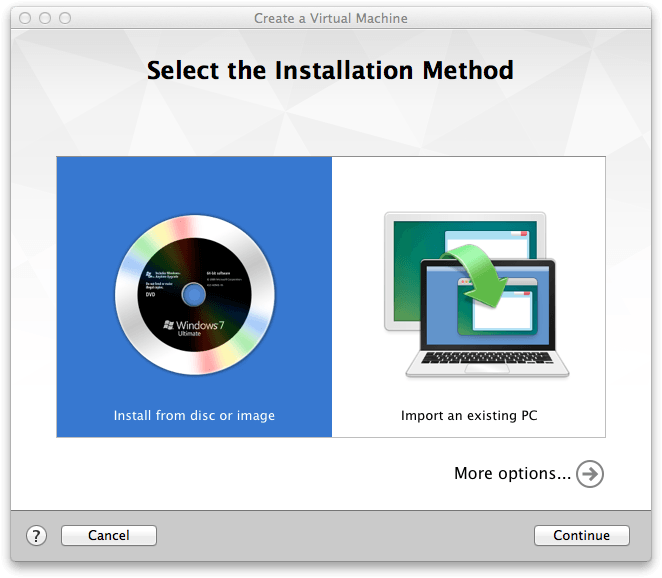Viewport: 662px width, 578px height.
Task: Minimize the Create a Virtual Machine window
Action: [x=45, y=18]
